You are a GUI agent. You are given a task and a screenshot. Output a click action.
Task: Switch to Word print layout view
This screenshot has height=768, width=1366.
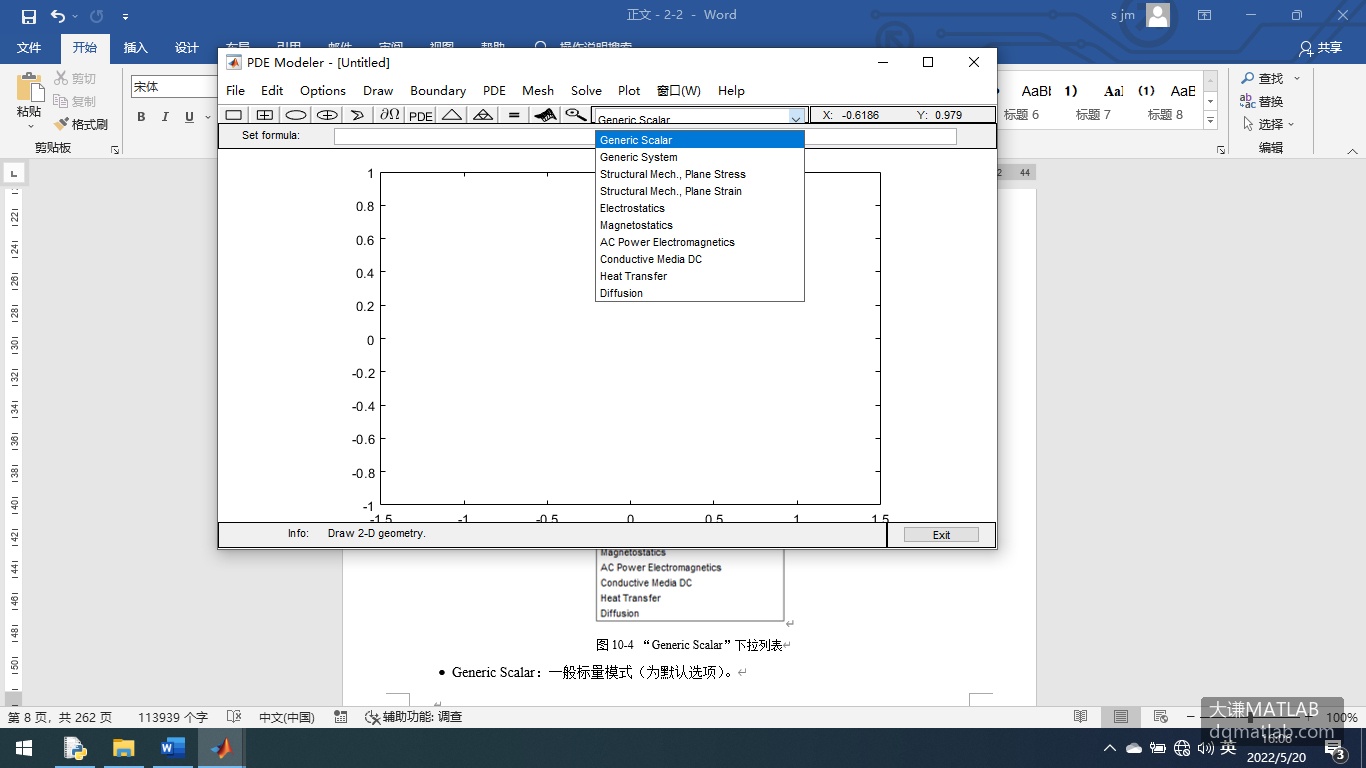[x=1121, y=717]
